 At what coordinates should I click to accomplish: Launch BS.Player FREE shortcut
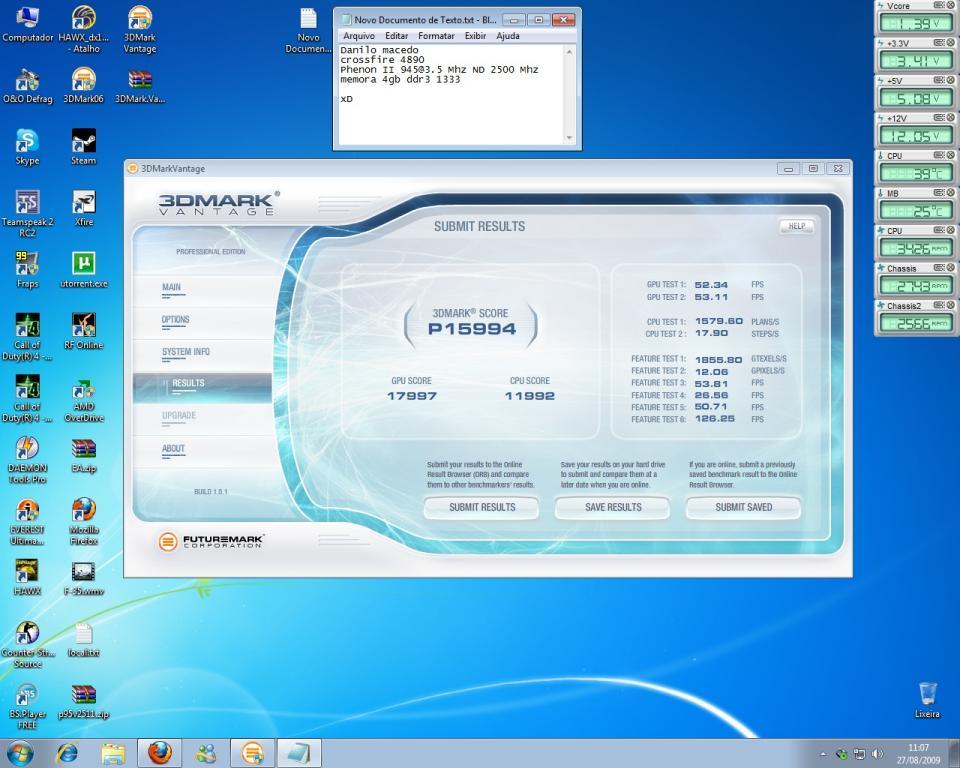pos(28,707)
